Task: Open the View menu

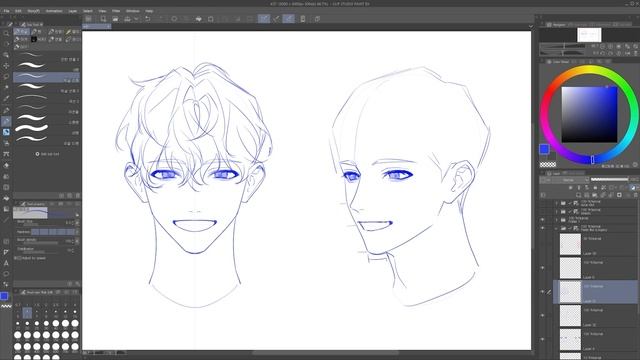Action: click(102, 11)
